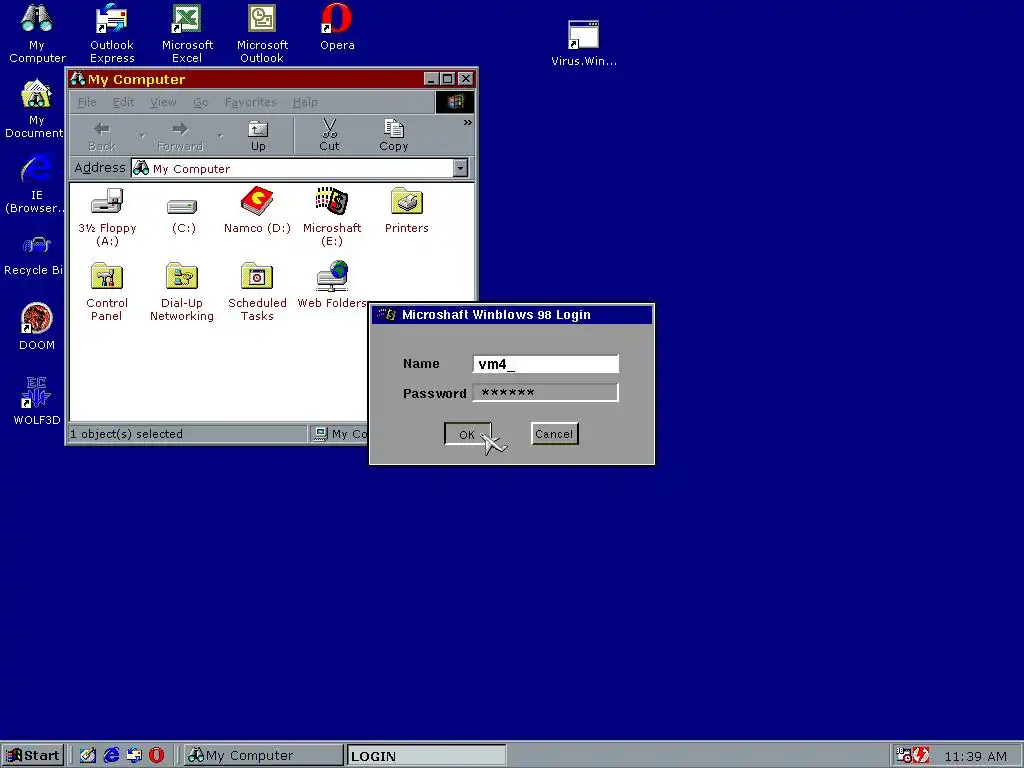
Task: Select the 3½ Floppy (A:) drive
Action: 107,217
